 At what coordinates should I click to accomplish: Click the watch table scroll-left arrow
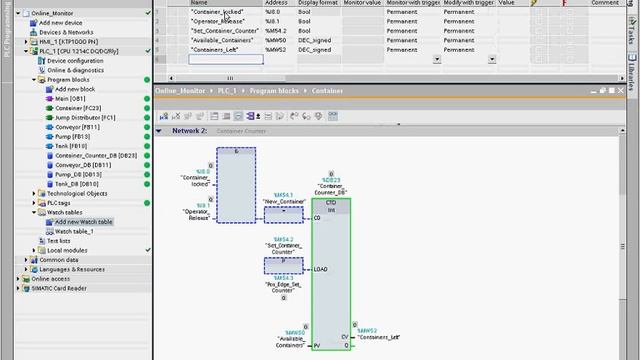point(171,78)
